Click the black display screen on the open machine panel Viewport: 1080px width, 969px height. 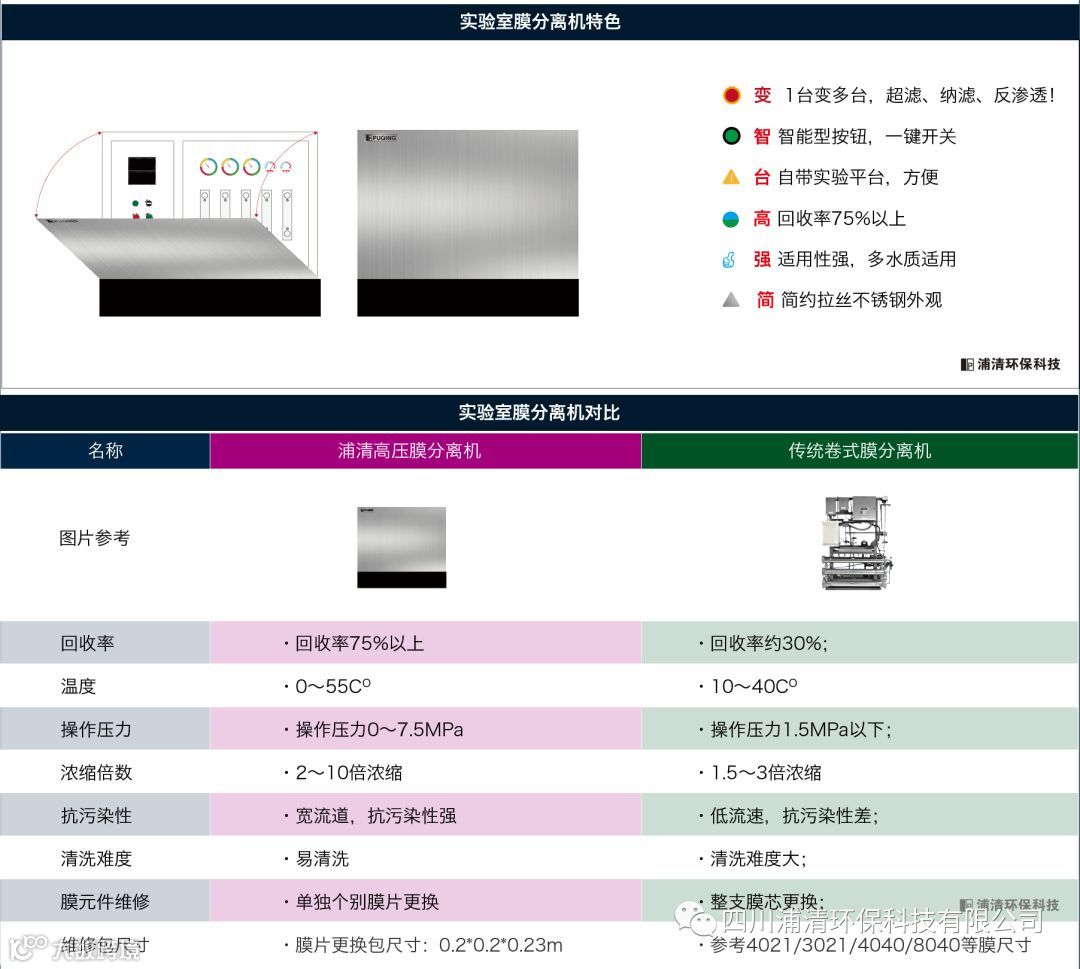pyautogui.click(x=142, y=171)
